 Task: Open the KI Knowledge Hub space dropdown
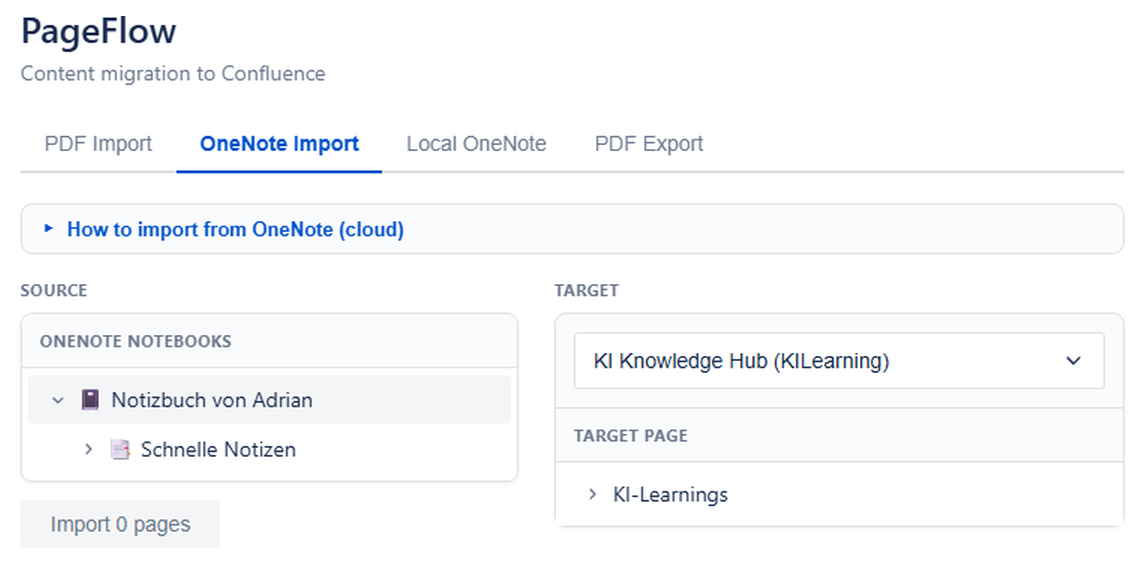(x=839, y=361)
